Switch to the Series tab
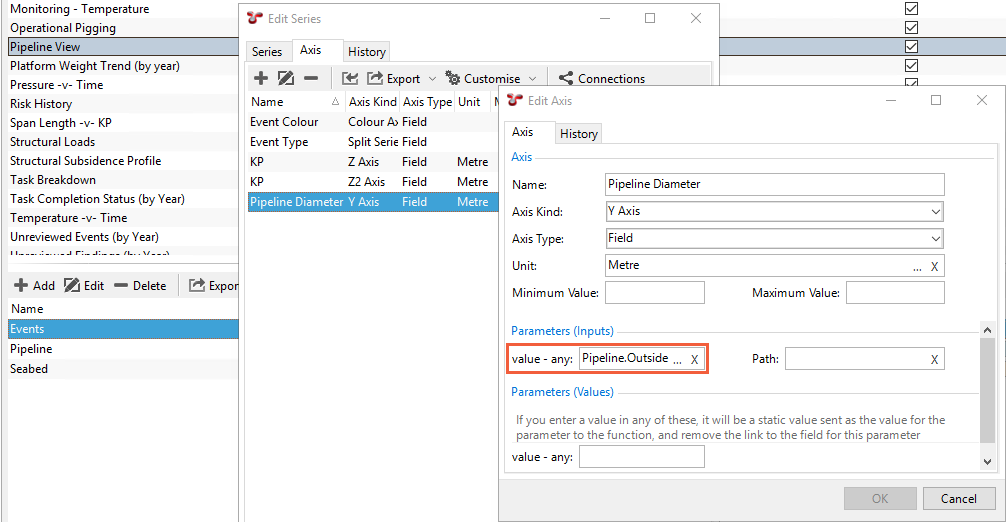The width and height of the screenshot is (1006, 522). (x=267, y=51)
